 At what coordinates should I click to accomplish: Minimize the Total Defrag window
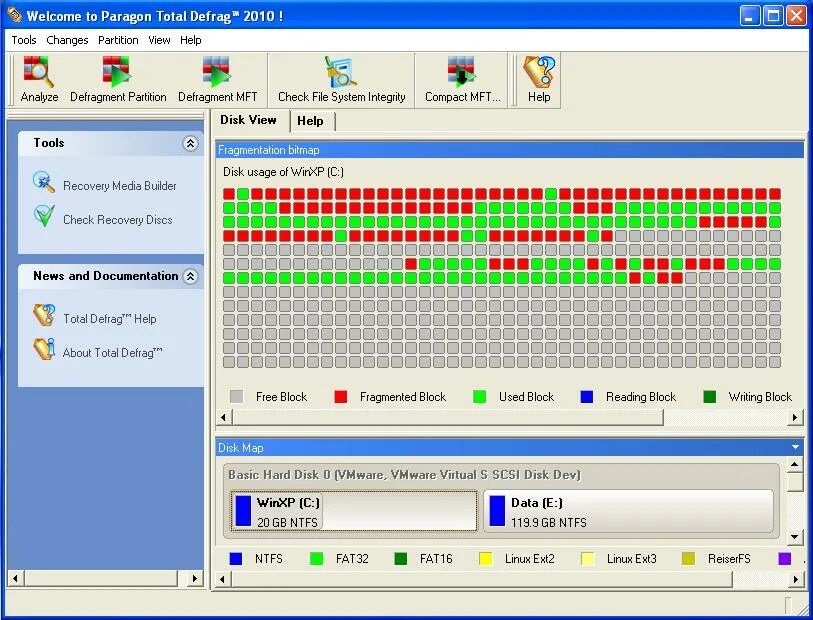pyautogui.click(x=750, y=15)
